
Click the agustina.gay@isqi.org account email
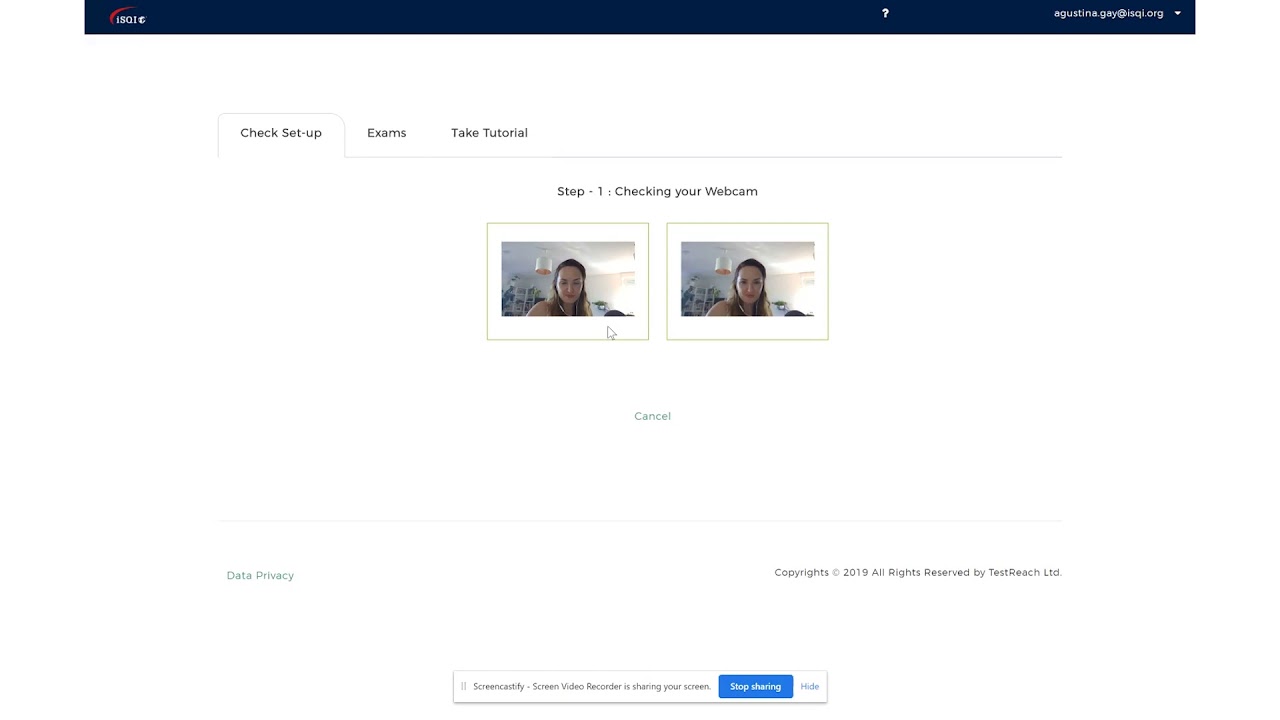(1108, 13)
